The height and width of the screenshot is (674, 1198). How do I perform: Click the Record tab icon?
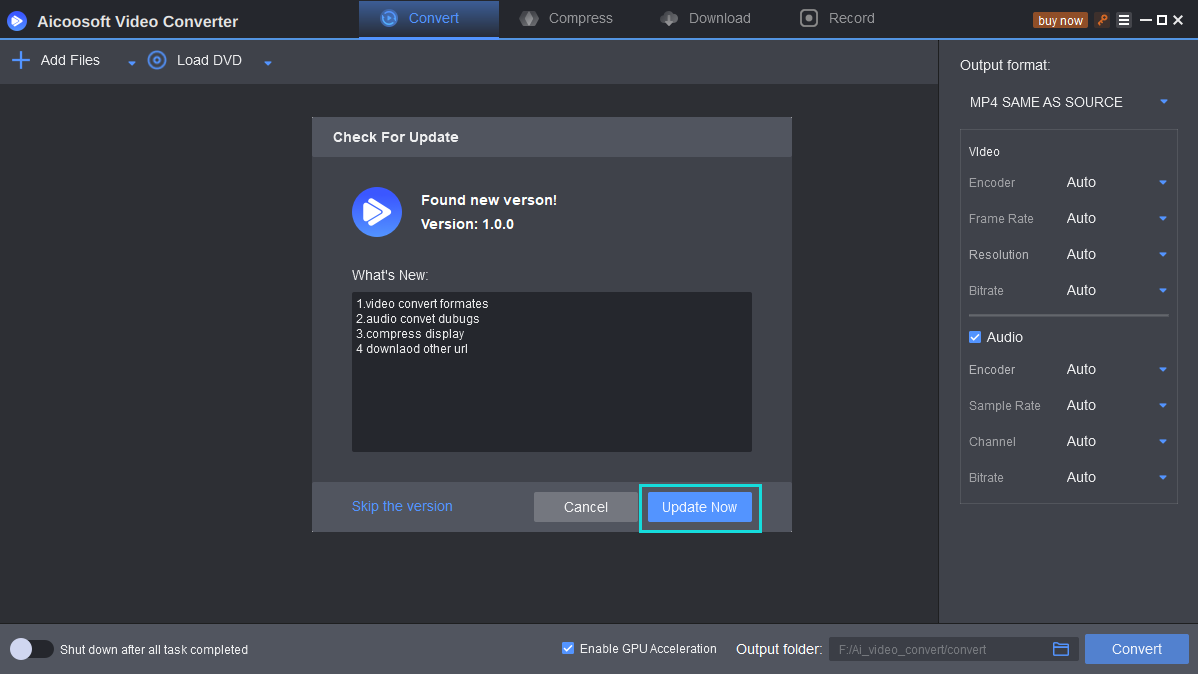coord(808,18)
